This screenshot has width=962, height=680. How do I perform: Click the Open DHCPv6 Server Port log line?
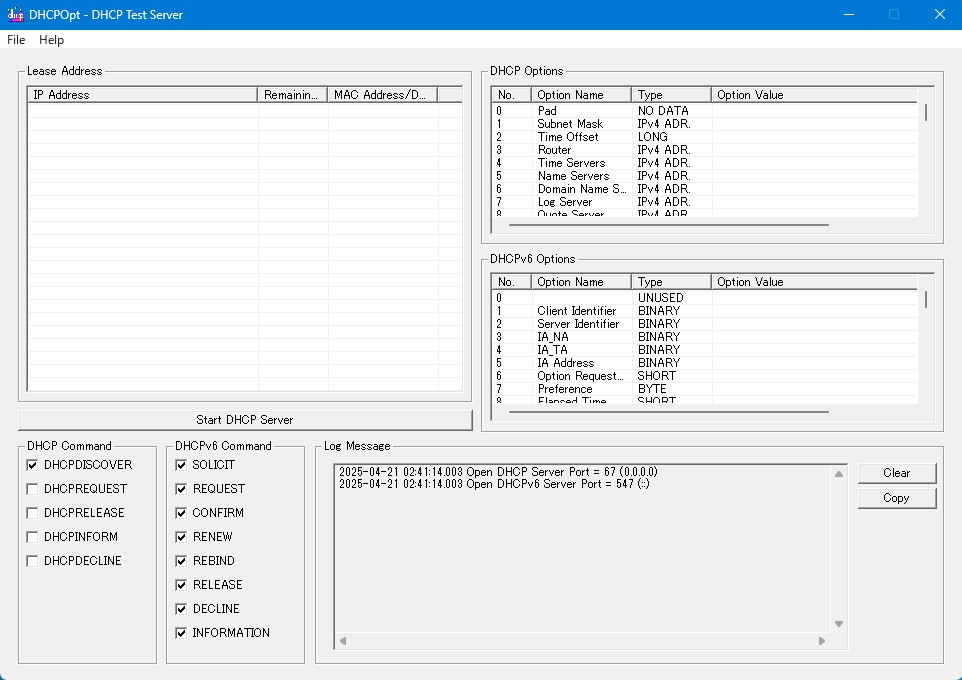(494, 484)
